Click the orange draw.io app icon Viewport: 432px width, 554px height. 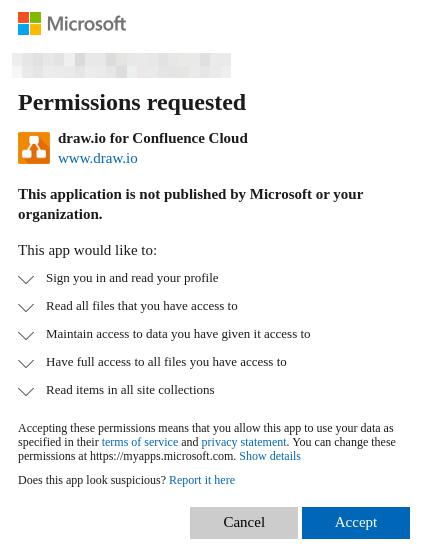[34, 148]
